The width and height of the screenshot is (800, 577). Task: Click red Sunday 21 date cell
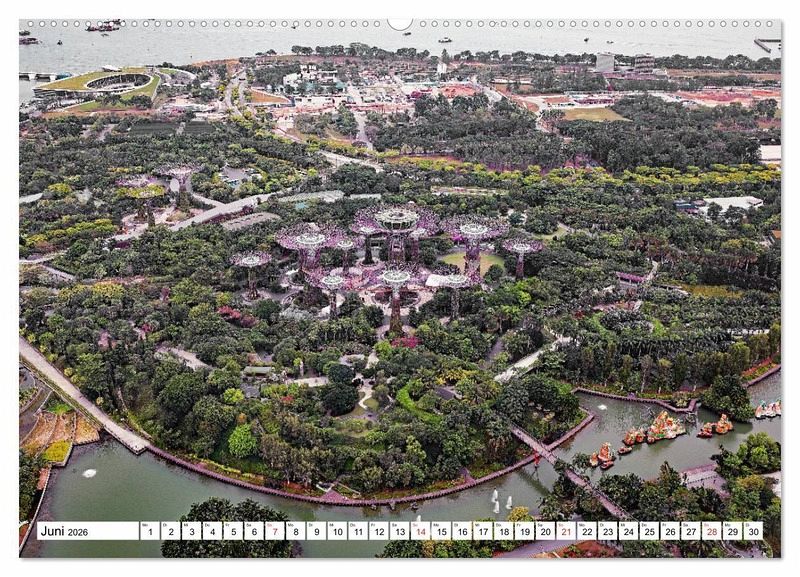566,532
